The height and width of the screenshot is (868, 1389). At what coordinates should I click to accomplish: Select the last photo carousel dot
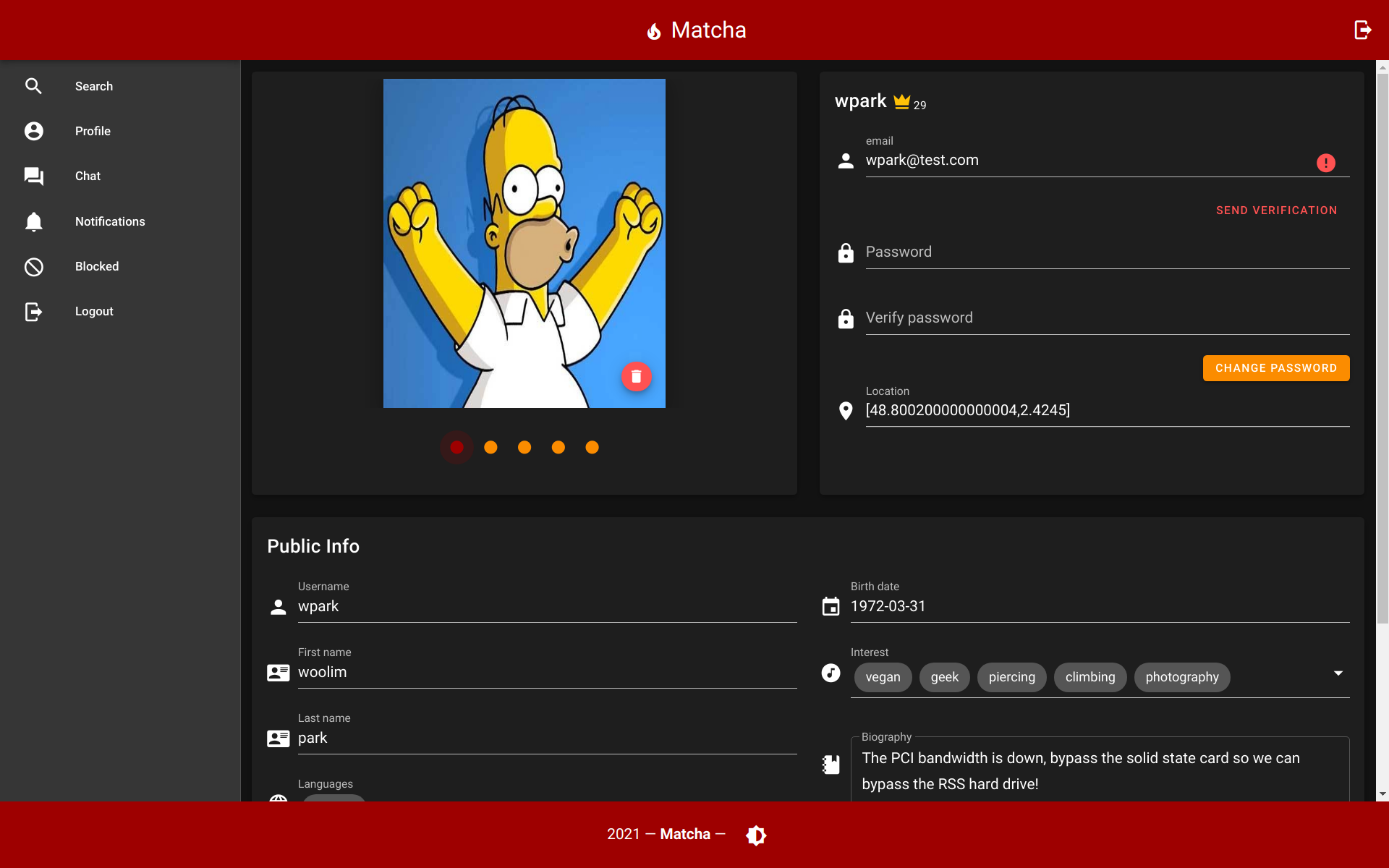point(592,448)
